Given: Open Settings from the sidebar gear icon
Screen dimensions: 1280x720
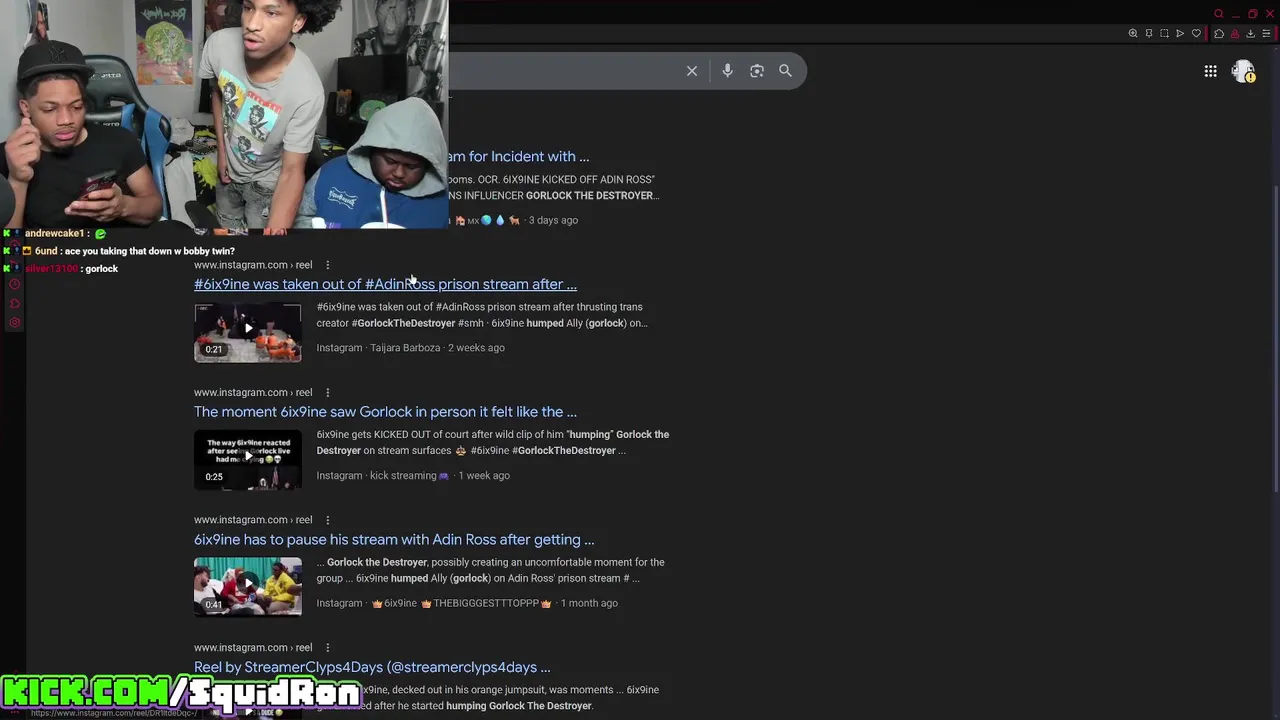Looking at the screenshot, I should pos(14,322).
